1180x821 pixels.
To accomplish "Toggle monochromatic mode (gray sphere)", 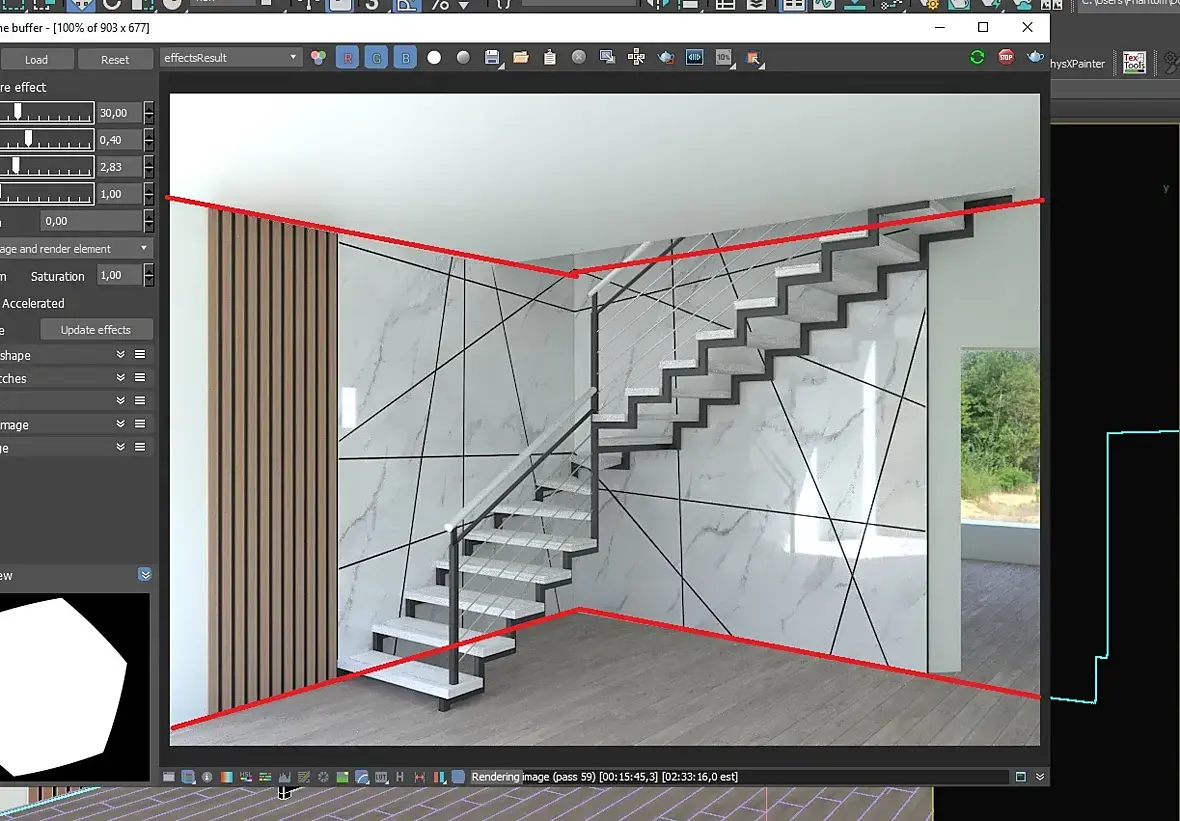I will [464, 58].
